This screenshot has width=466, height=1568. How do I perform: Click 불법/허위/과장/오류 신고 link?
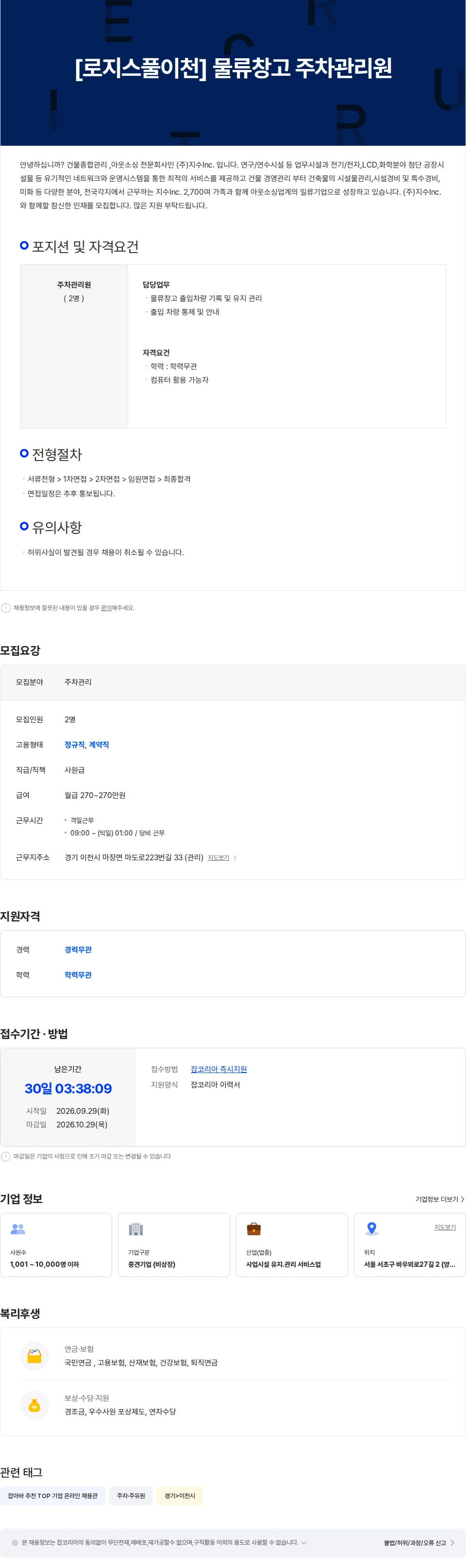[x=414, y=1542]
